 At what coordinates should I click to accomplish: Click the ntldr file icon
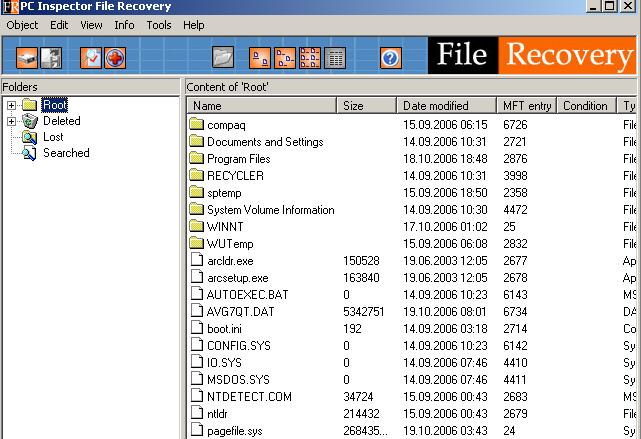point(197,413)
